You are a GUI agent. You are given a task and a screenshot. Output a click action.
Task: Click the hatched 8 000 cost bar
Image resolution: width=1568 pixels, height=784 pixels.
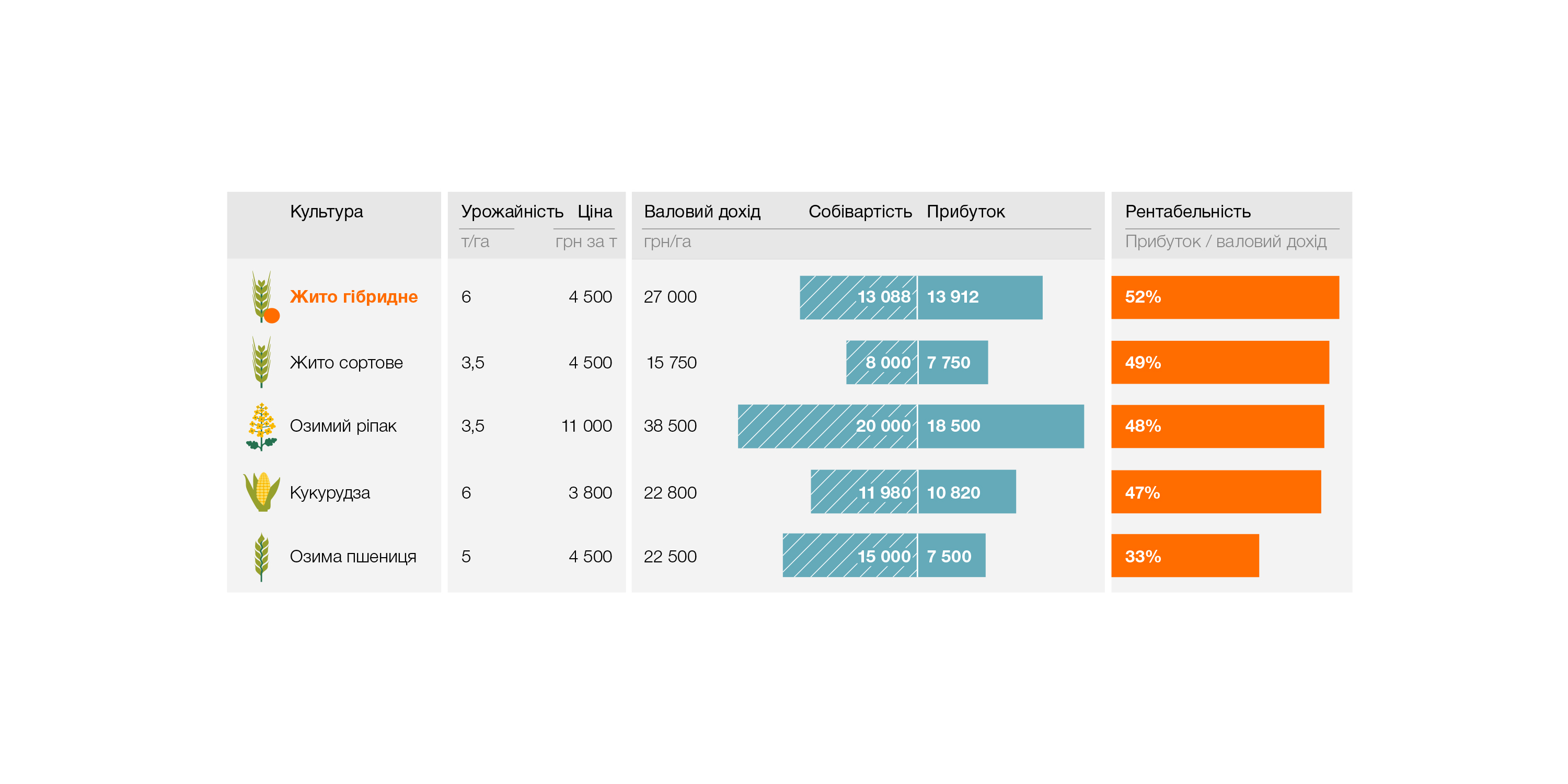coord(881,362)
